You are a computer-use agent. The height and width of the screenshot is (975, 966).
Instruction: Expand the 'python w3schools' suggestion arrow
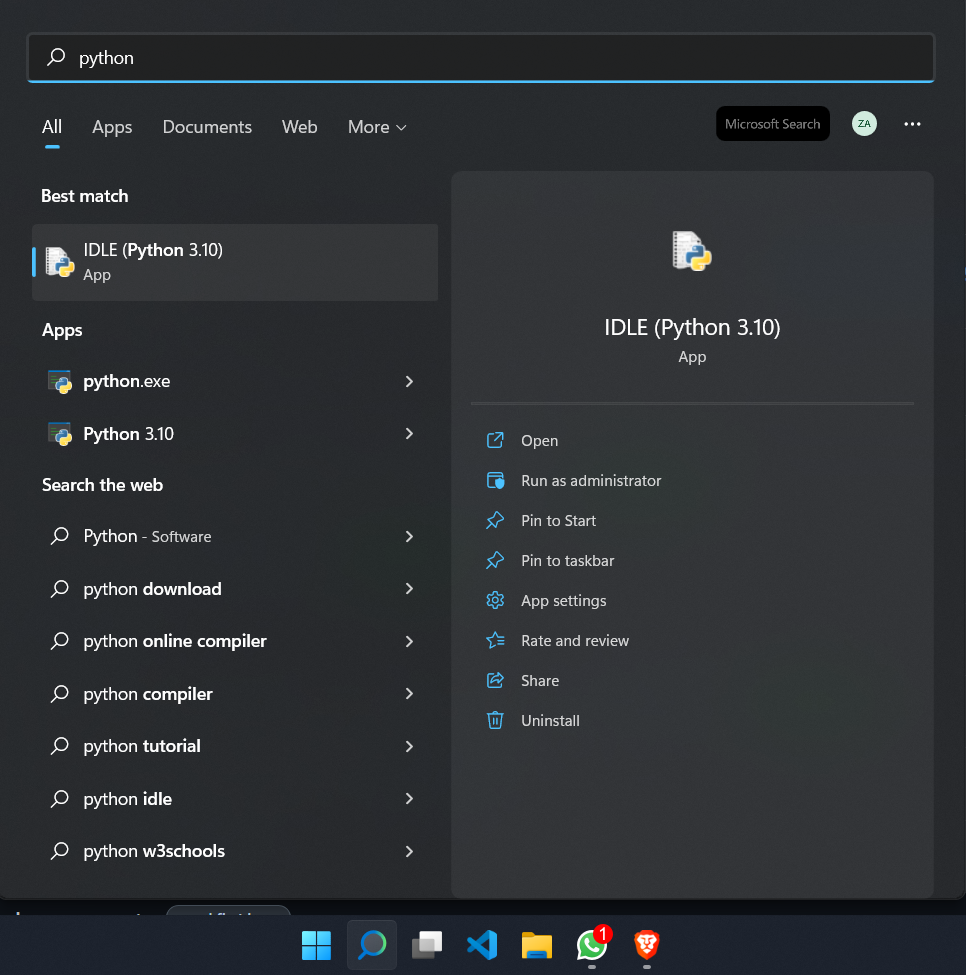coord(409,851)
